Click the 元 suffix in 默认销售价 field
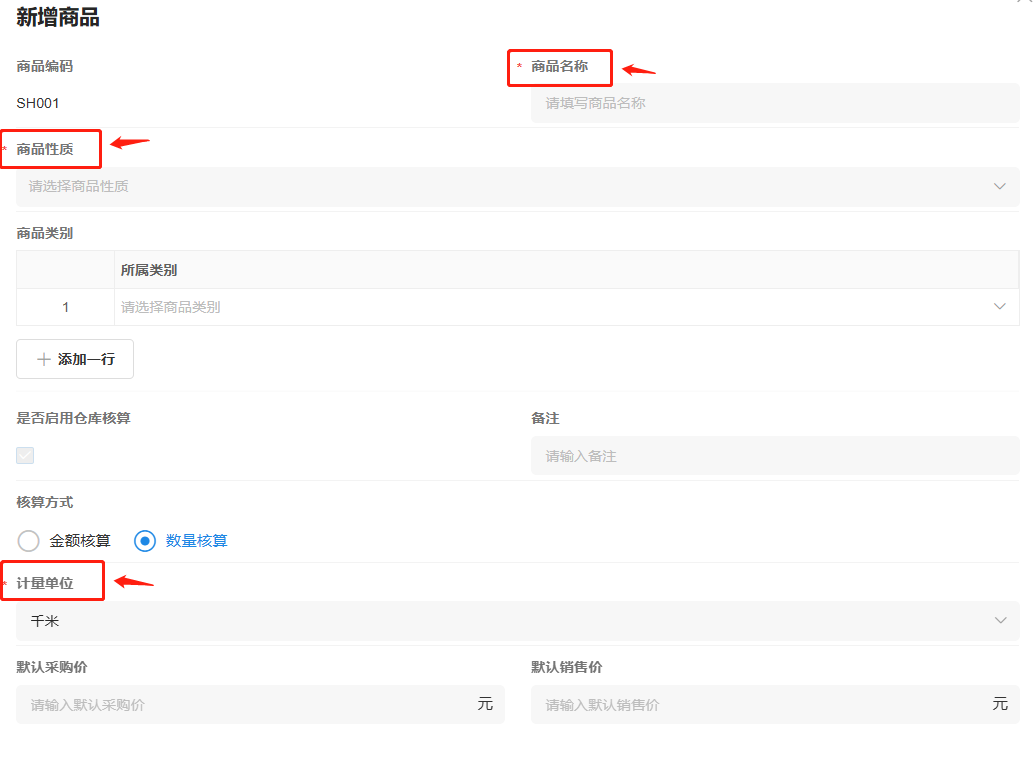The width and height of the screenshot is (1035, 757). [x=999, y=704]
